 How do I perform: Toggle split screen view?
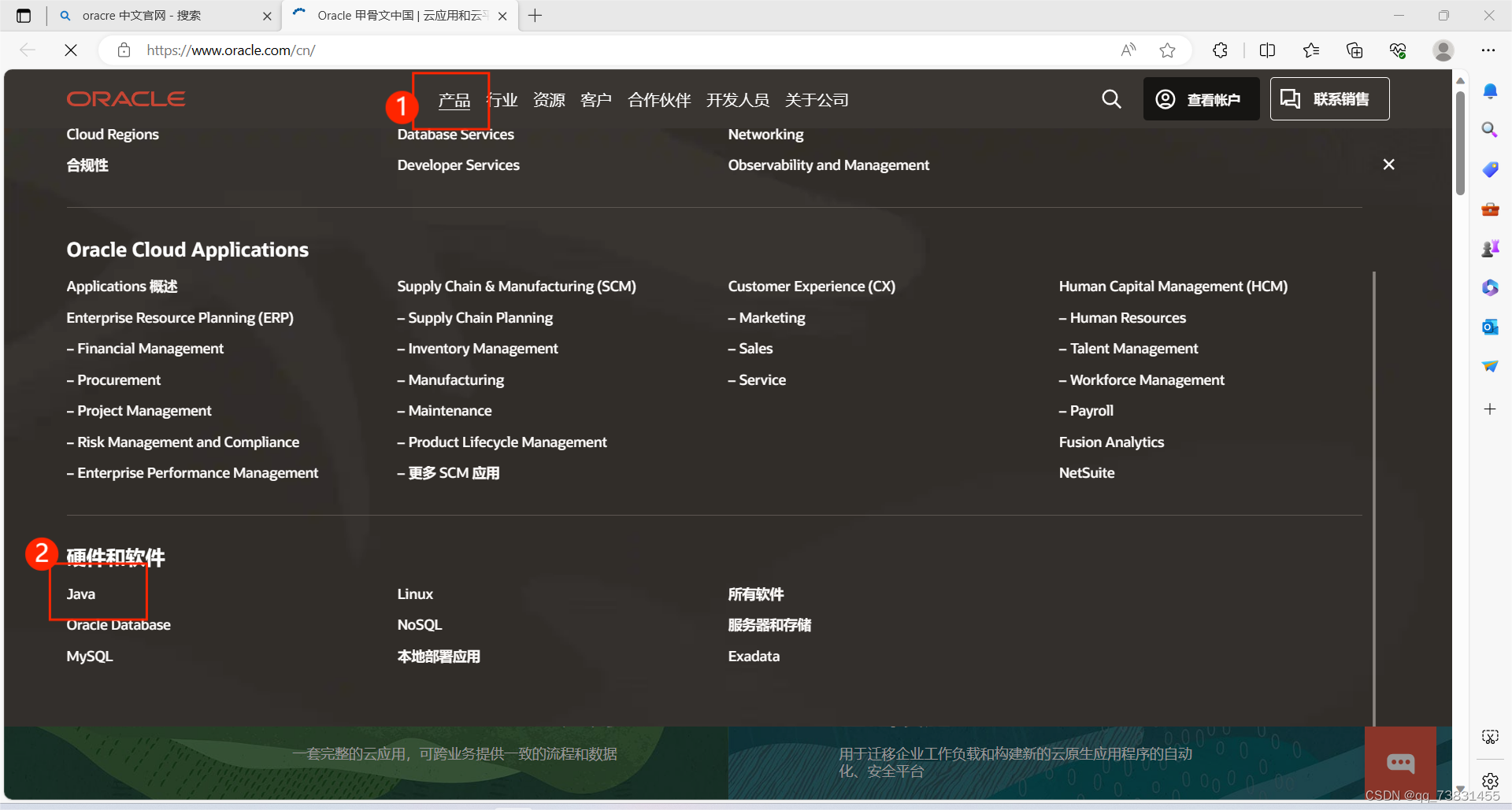1268,50
